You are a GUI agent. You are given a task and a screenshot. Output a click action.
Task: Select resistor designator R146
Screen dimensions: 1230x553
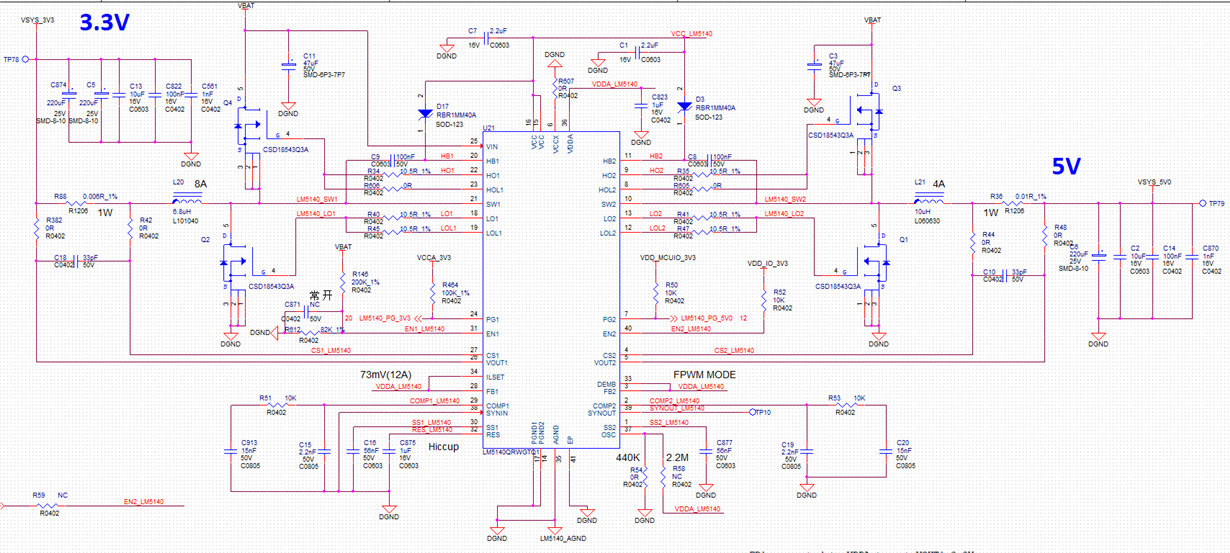tap(361, 273)
